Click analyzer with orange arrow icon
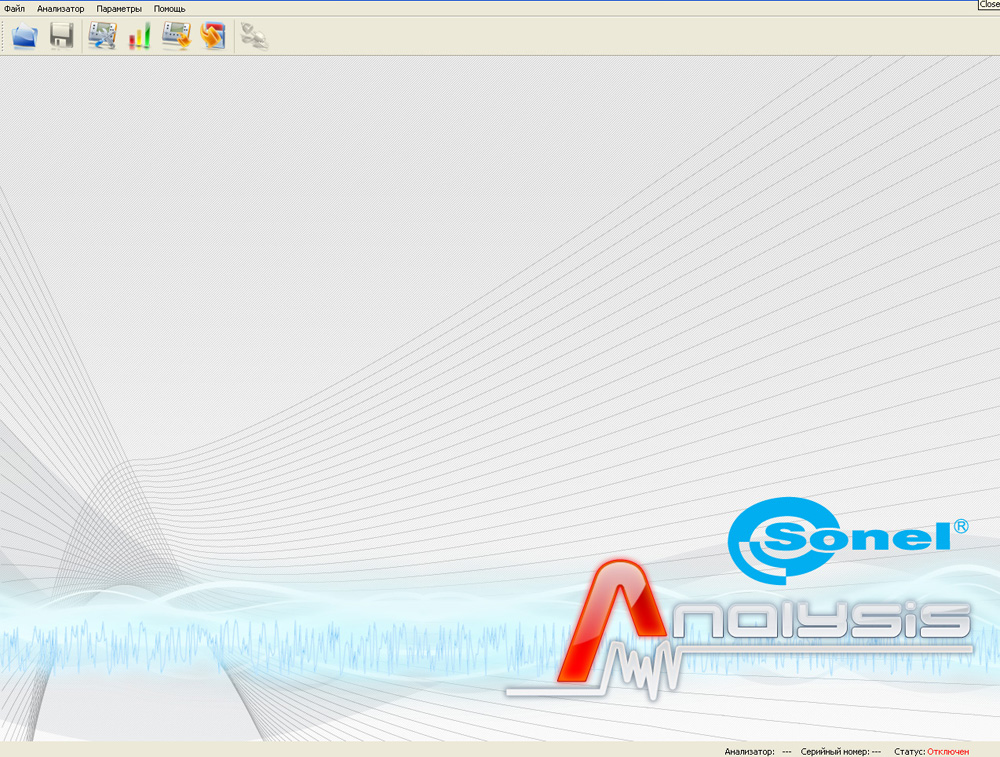Image resolution: width=1000 pixels, height=757 pixels. (x=176, y=36)
